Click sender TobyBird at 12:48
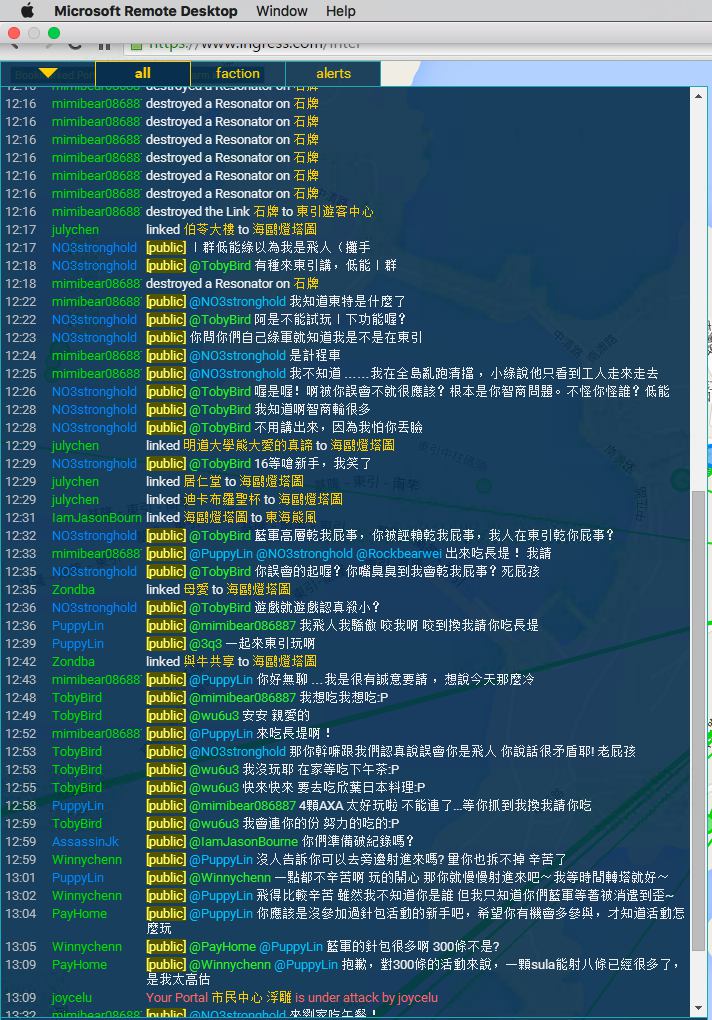The width and height of the screenshot is (712, 1020). [x=77, y=697]
